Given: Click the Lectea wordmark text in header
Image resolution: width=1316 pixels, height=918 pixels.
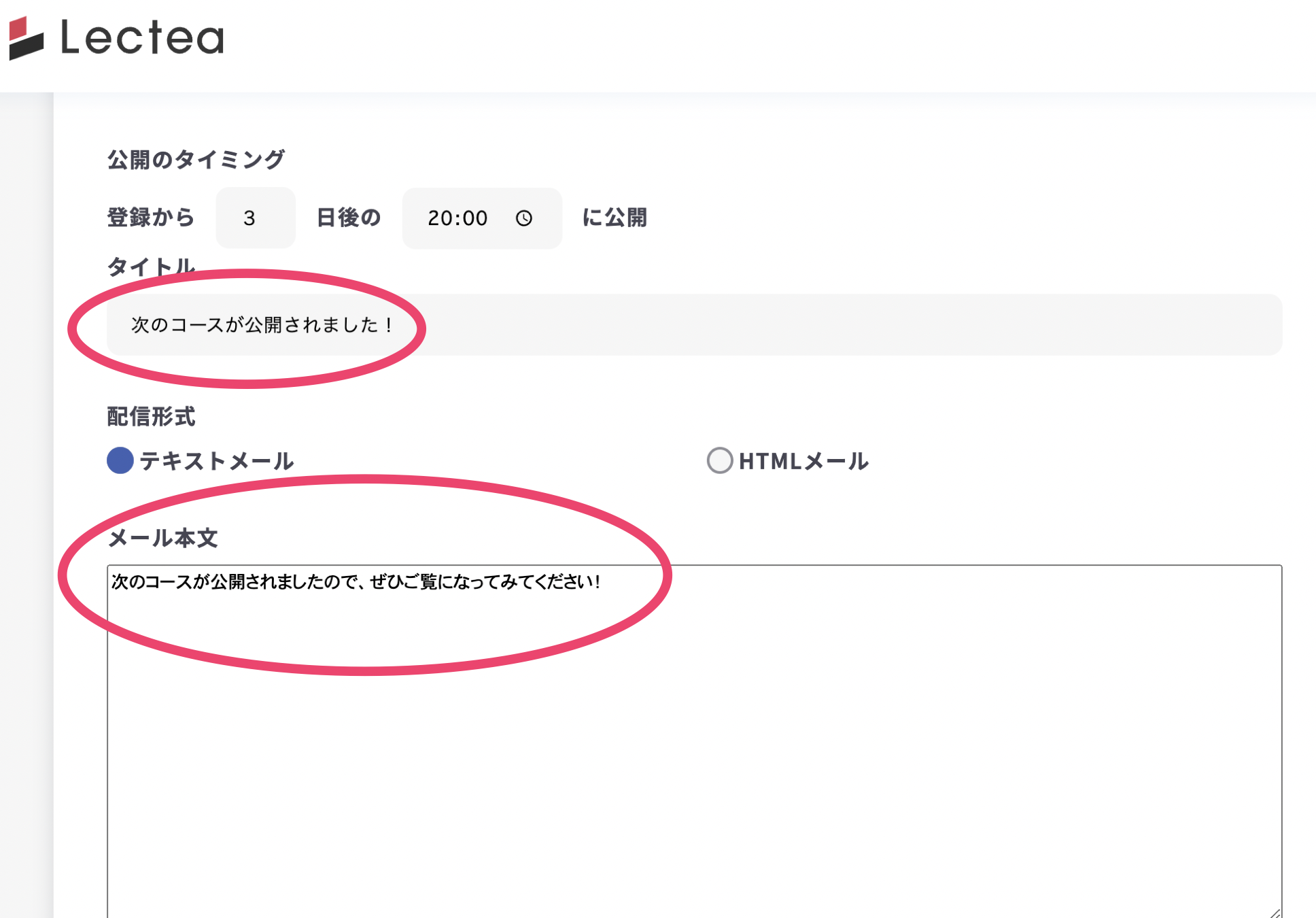Looking at the screenshot, I should [142, 37].
